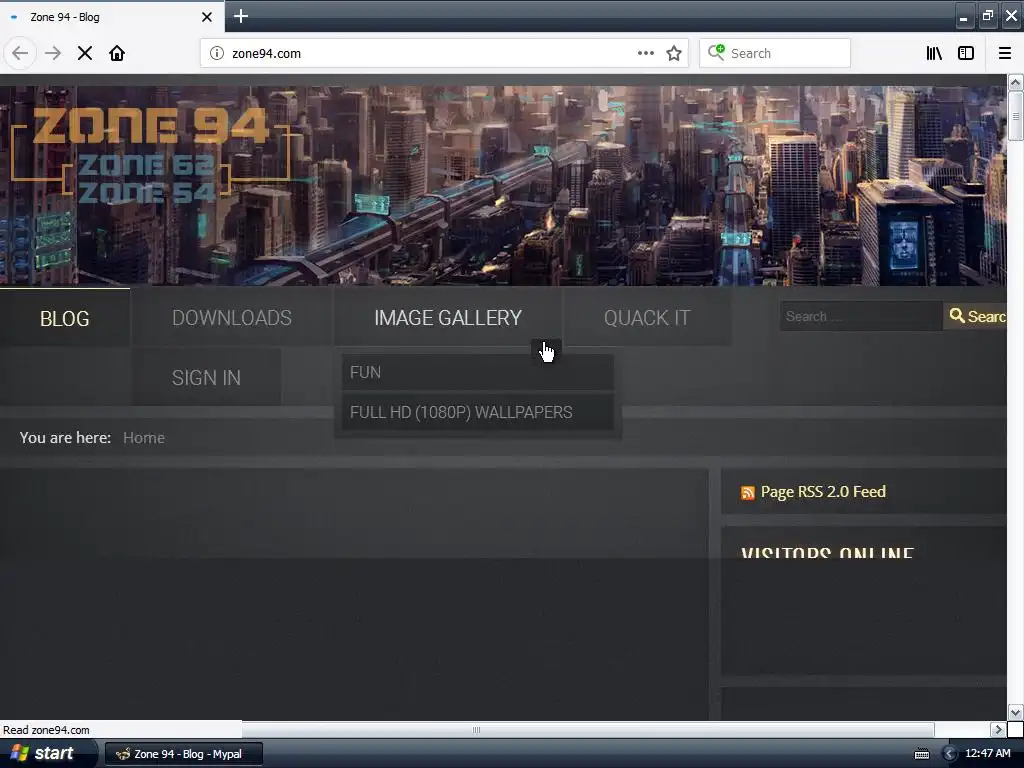1024x768 pixels.
Task: Bookmark this page with the star icon
Action: [x=674, y=53]
